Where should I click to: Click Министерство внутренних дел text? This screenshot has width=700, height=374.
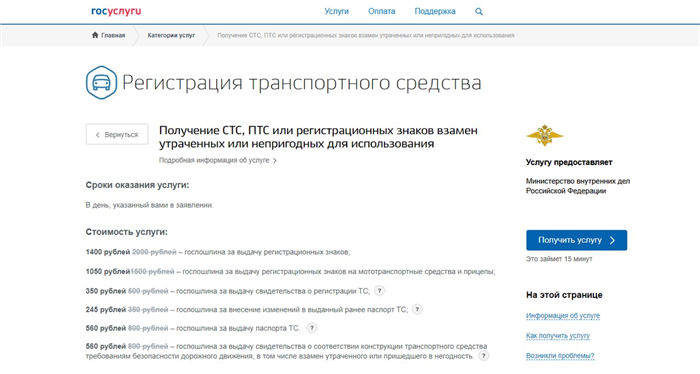578,186
